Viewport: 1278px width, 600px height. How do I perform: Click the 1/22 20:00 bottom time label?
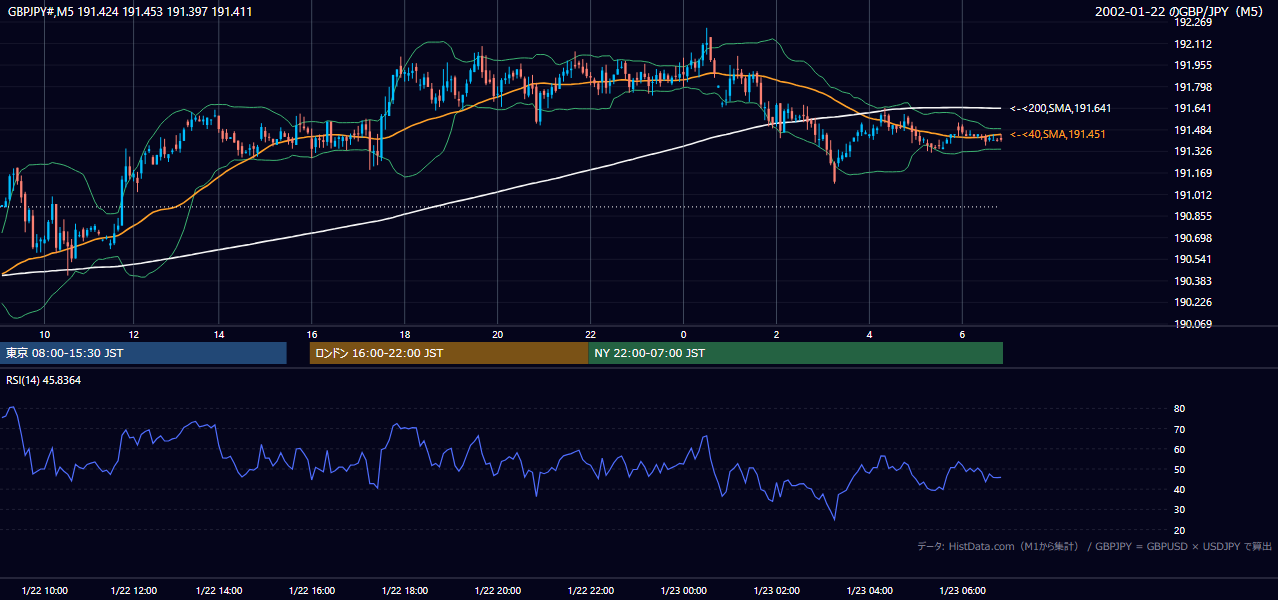497,591
